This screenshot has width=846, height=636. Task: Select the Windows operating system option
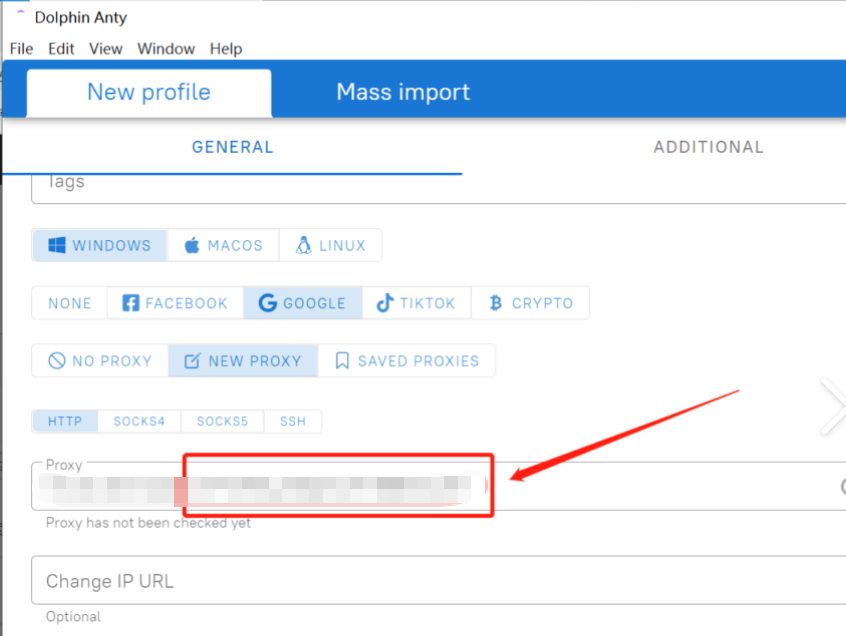pyautogui.click(x=100, y=245)
